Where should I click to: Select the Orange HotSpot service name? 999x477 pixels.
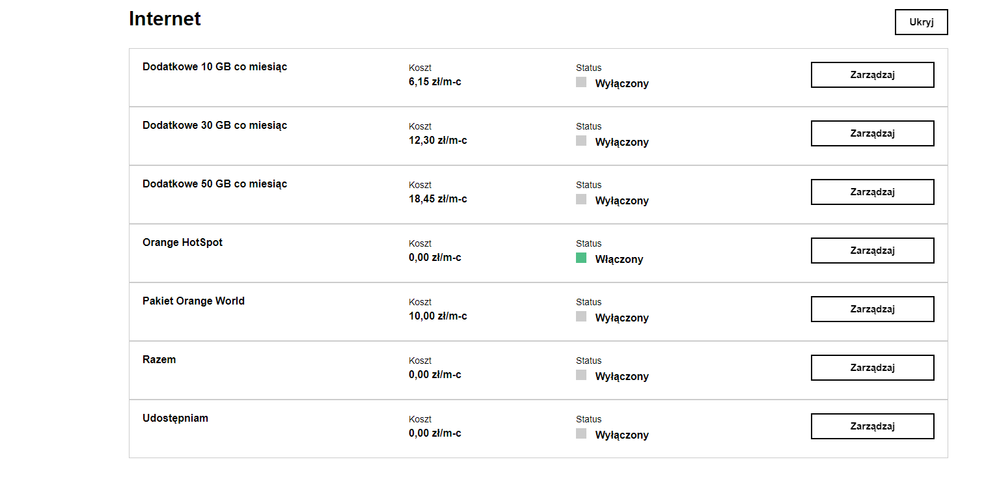183,242
